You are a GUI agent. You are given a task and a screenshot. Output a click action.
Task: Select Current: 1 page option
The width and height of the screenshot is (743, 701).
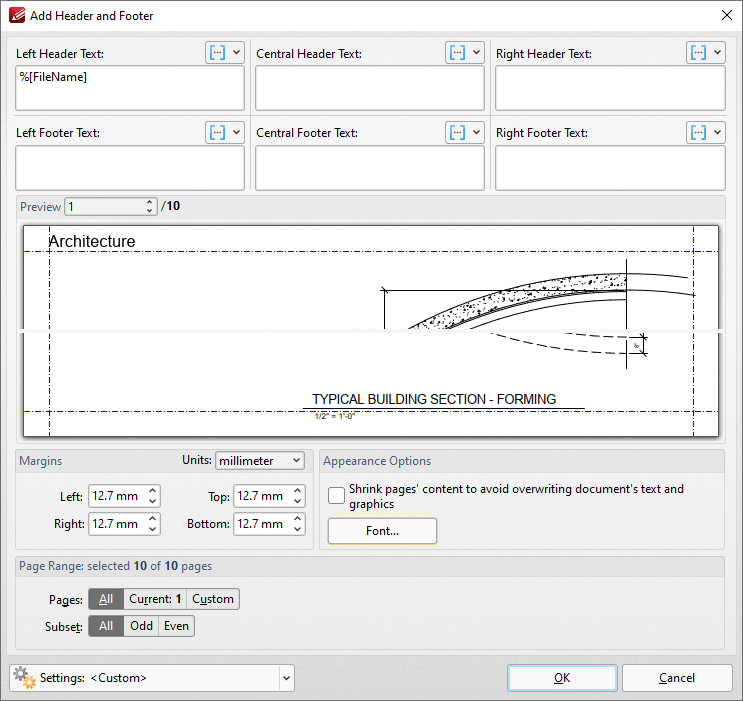[155, 599]
